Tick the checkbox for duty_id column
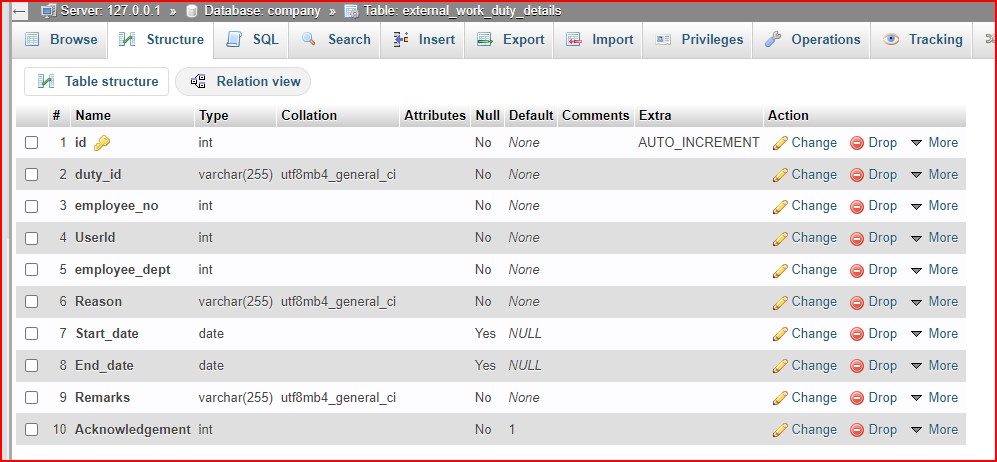This screenshot has width=997, height=462. coord(32,175)
